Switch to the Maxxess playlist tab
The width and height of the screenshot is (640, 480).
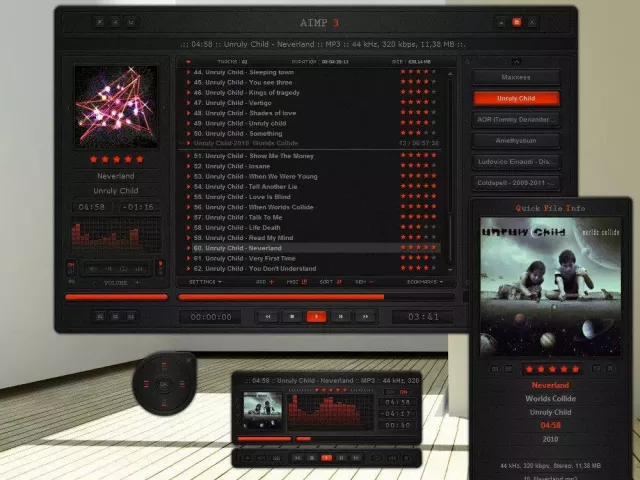pos(517,77)
